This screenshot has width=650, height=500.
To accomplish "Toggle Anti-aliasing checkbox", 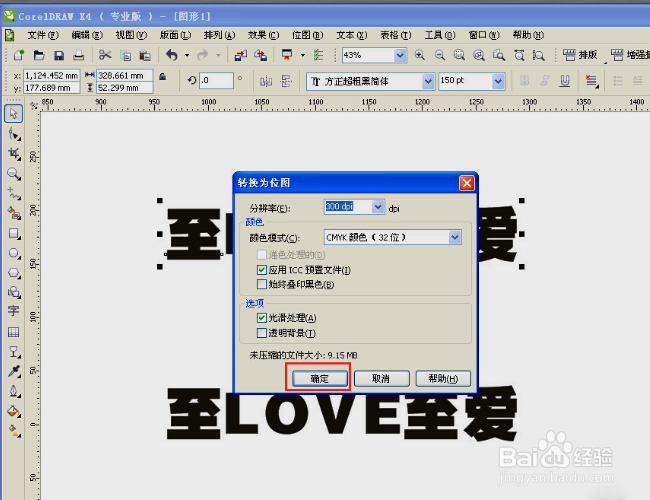I will (262, 318).
